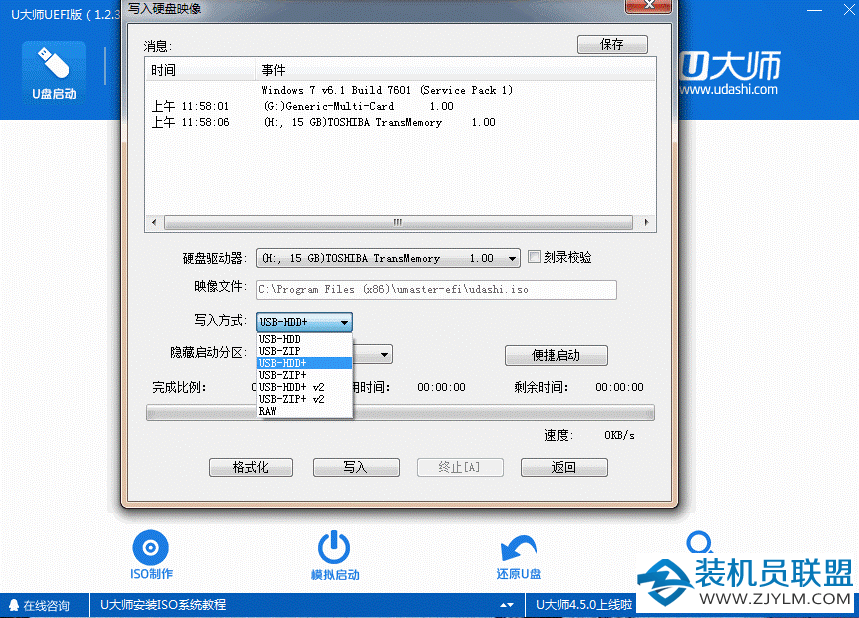This screenshot has height=618, width=859.
Task: Click the write progress bar
Action: (x=400, y=413)
